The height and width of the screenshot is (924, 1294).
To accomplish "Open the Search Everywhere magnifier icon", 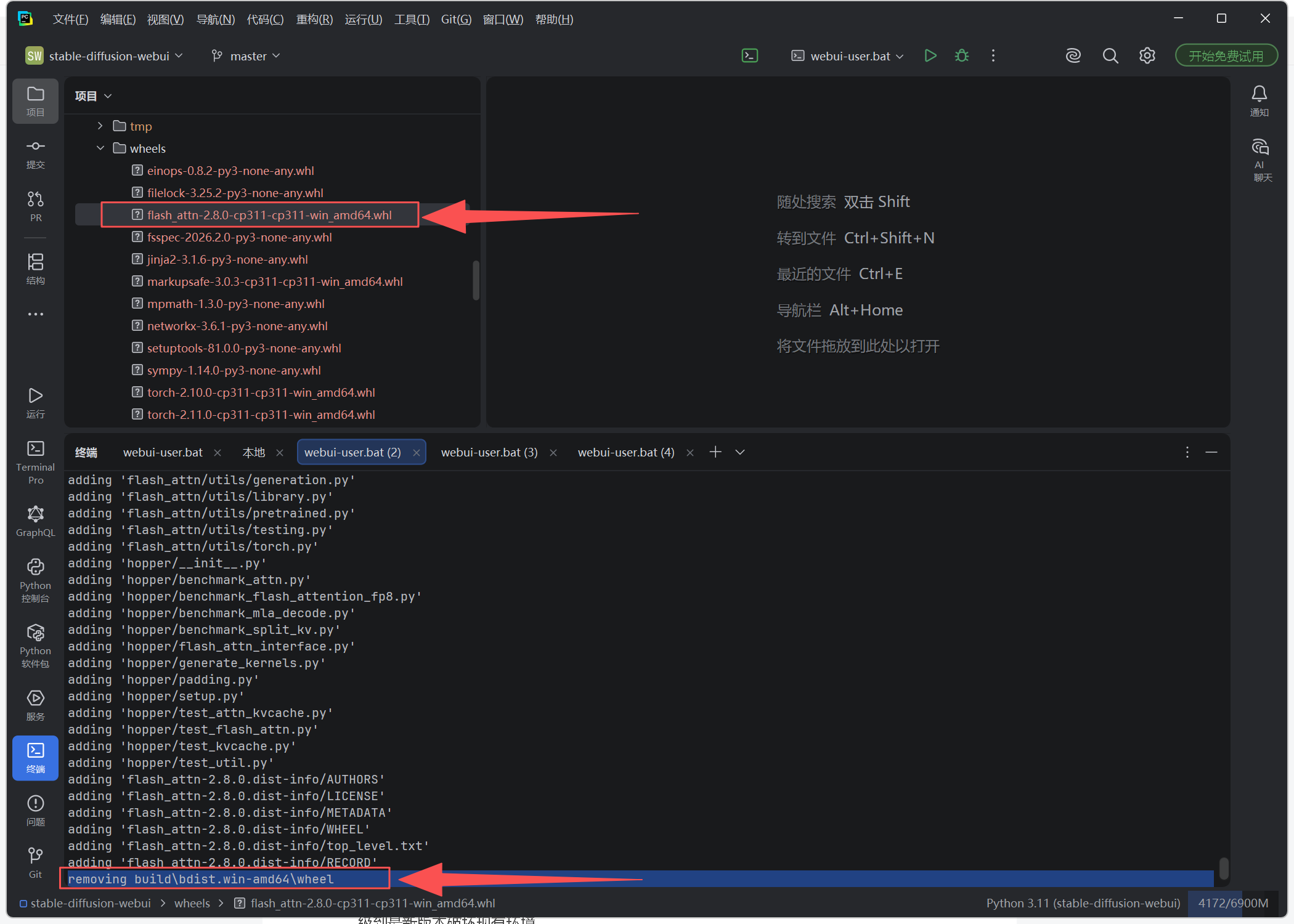I will [x=1110, y=56].
